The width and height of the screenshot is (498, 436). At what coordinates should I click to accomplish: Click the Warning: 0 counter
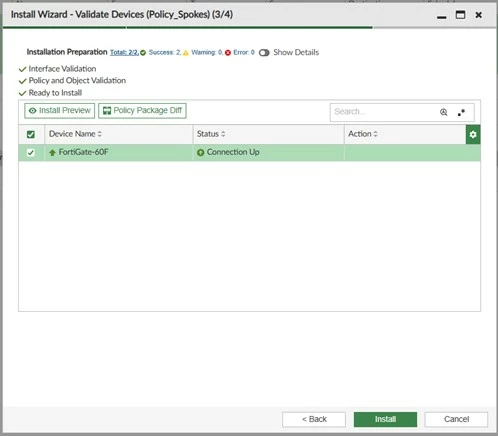click(207, 52)
